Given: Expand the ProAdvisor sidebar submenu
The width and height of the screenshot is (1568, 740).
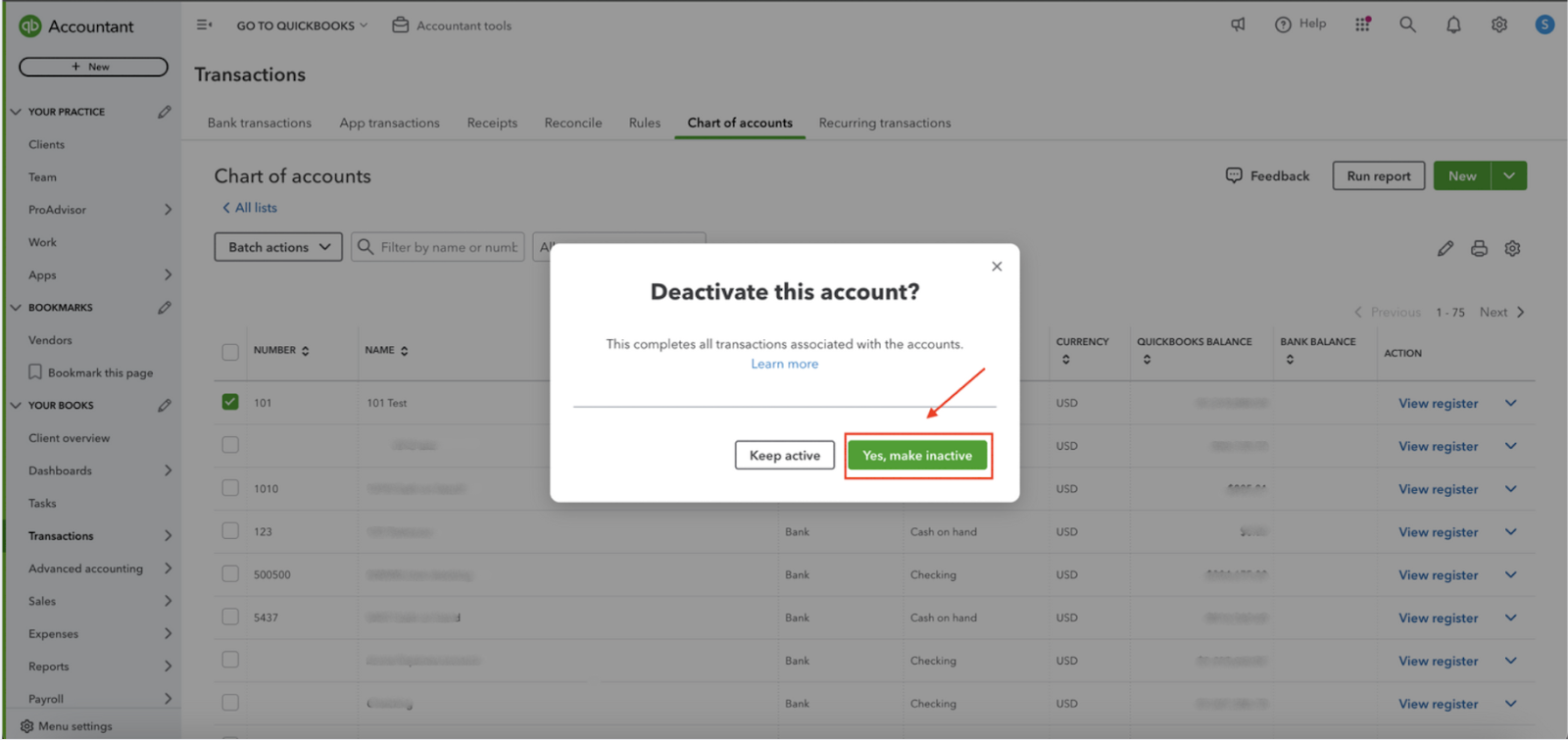Looking at the screenshot, I should (x=168, y=210).
